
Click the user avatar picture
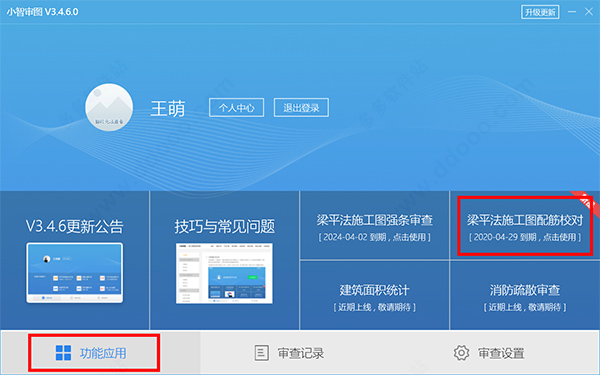pyautogui.click(x=109, y=108)
